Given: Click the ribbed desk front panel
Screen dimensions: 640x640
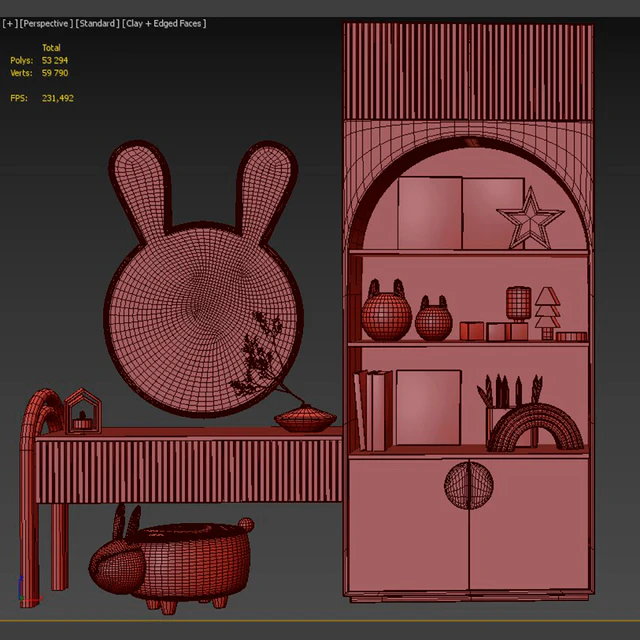Looking at the screenshot, I should coord(189,471).
